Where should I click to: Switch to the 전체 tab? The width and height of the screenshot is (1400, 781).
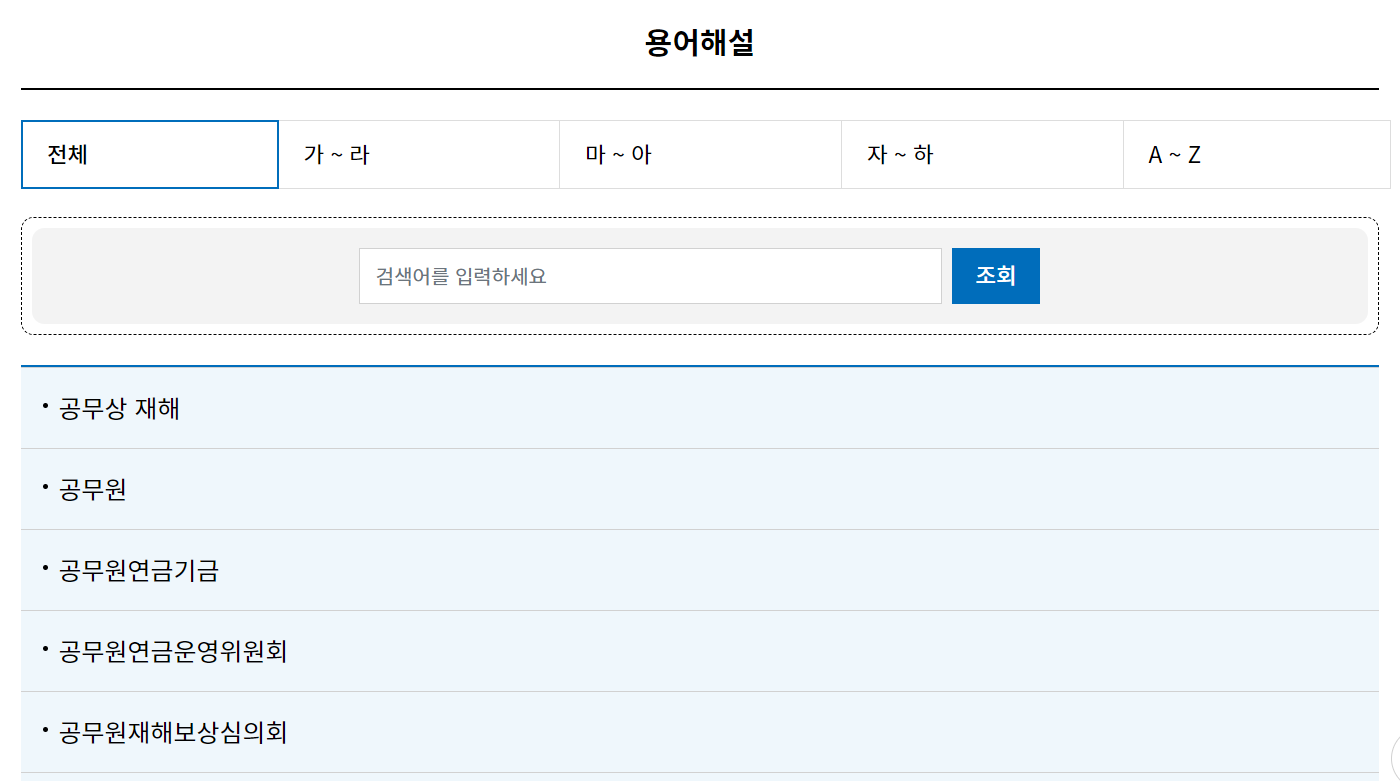[149, 154]
